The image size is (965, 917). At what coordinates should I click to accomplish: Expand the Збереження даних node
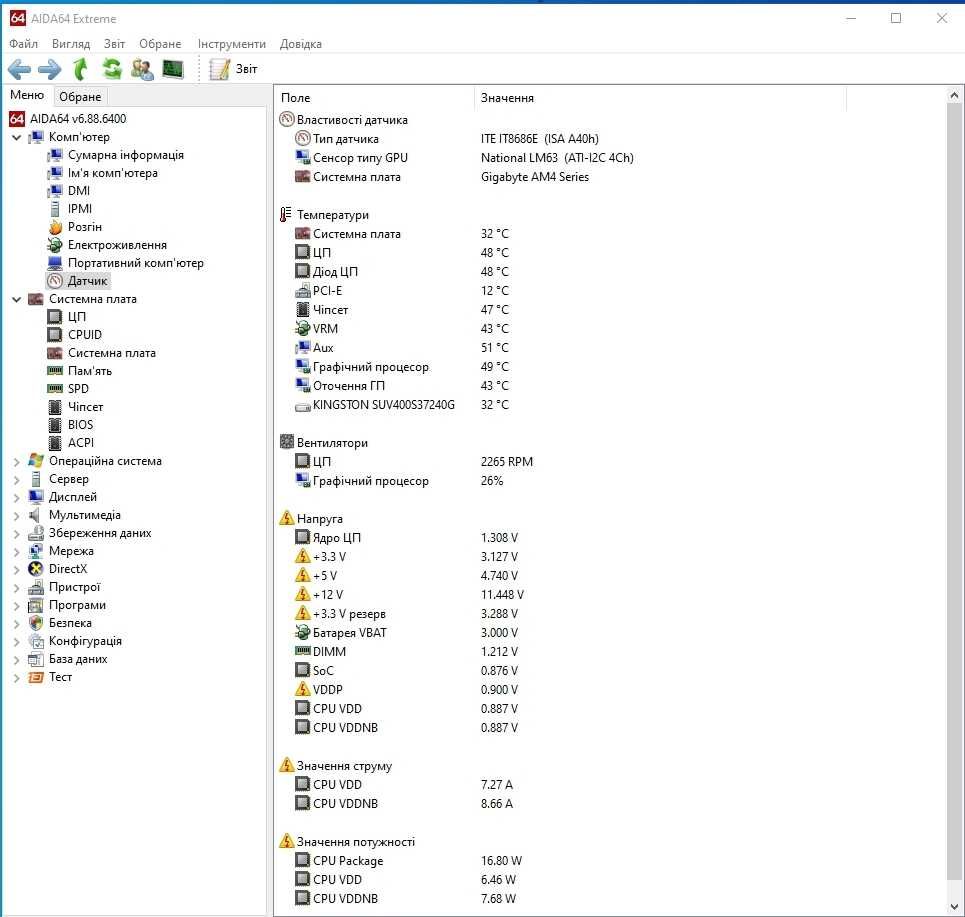pos(17,534)
